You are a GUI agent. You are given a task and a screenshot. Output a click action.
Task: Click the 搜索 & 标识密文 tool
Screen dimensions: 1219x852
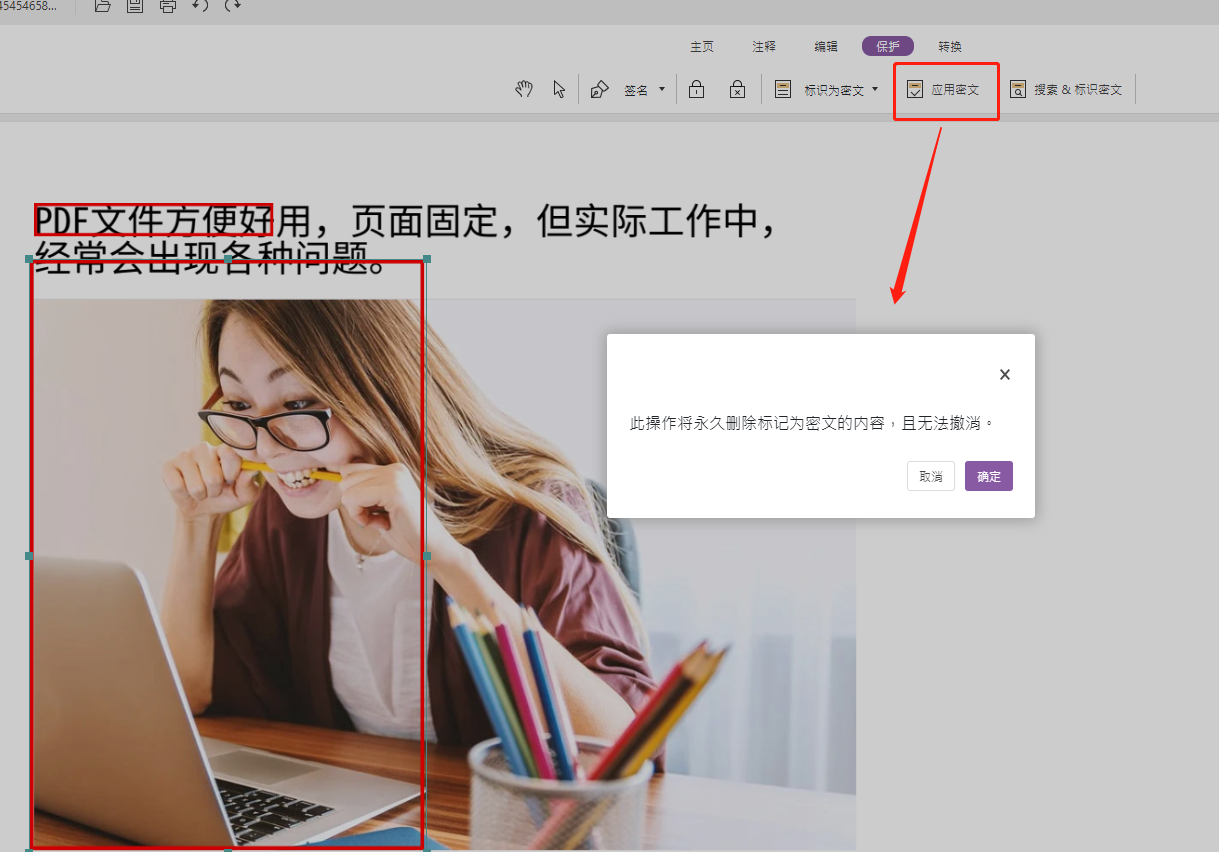tap(1066, 89)
